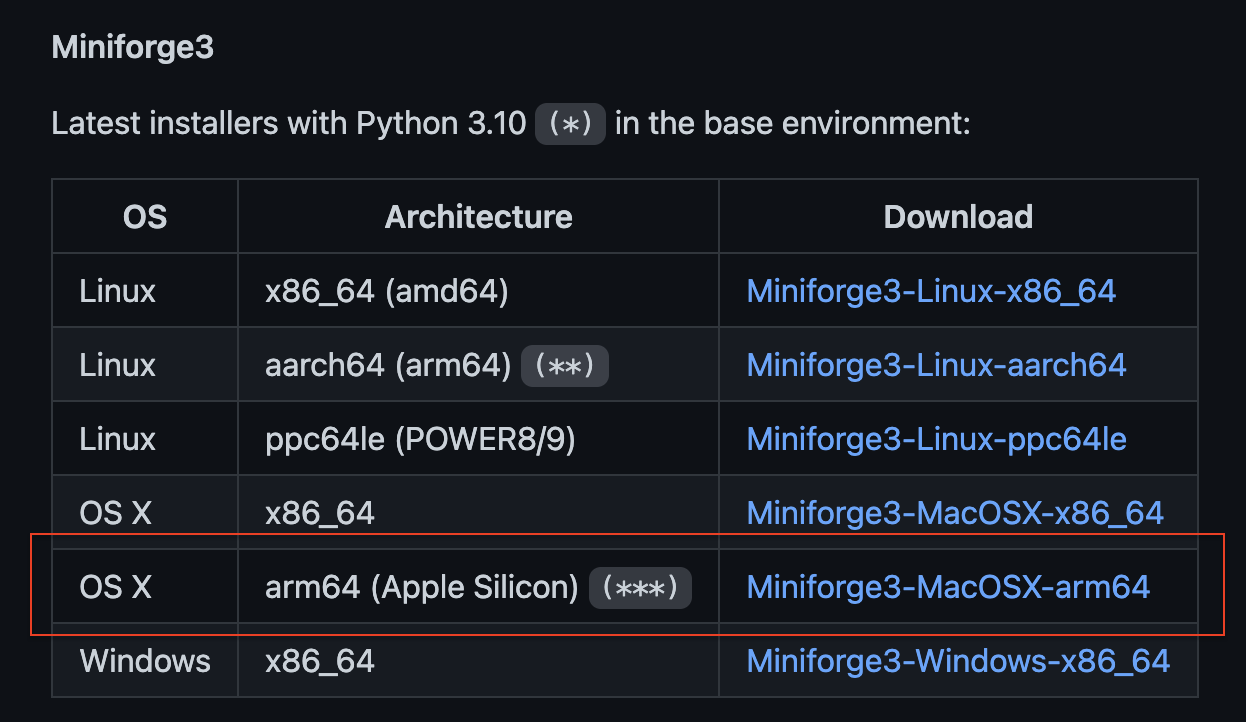The height and width of the screenshot is (722, 1246).
Task: Select the 'arm64 (Apple Silicon)' text
Action: click(422, 587)
